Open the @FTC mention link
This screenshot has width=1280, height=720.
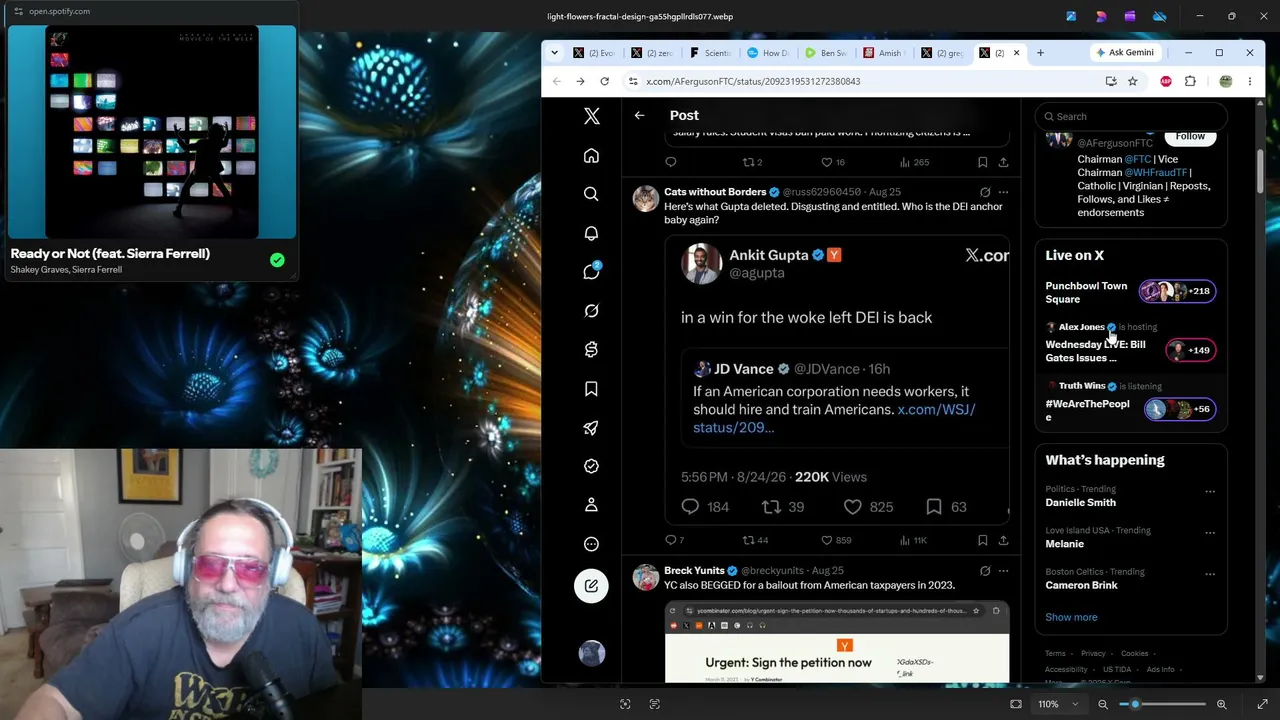(x=1138, y=159)
